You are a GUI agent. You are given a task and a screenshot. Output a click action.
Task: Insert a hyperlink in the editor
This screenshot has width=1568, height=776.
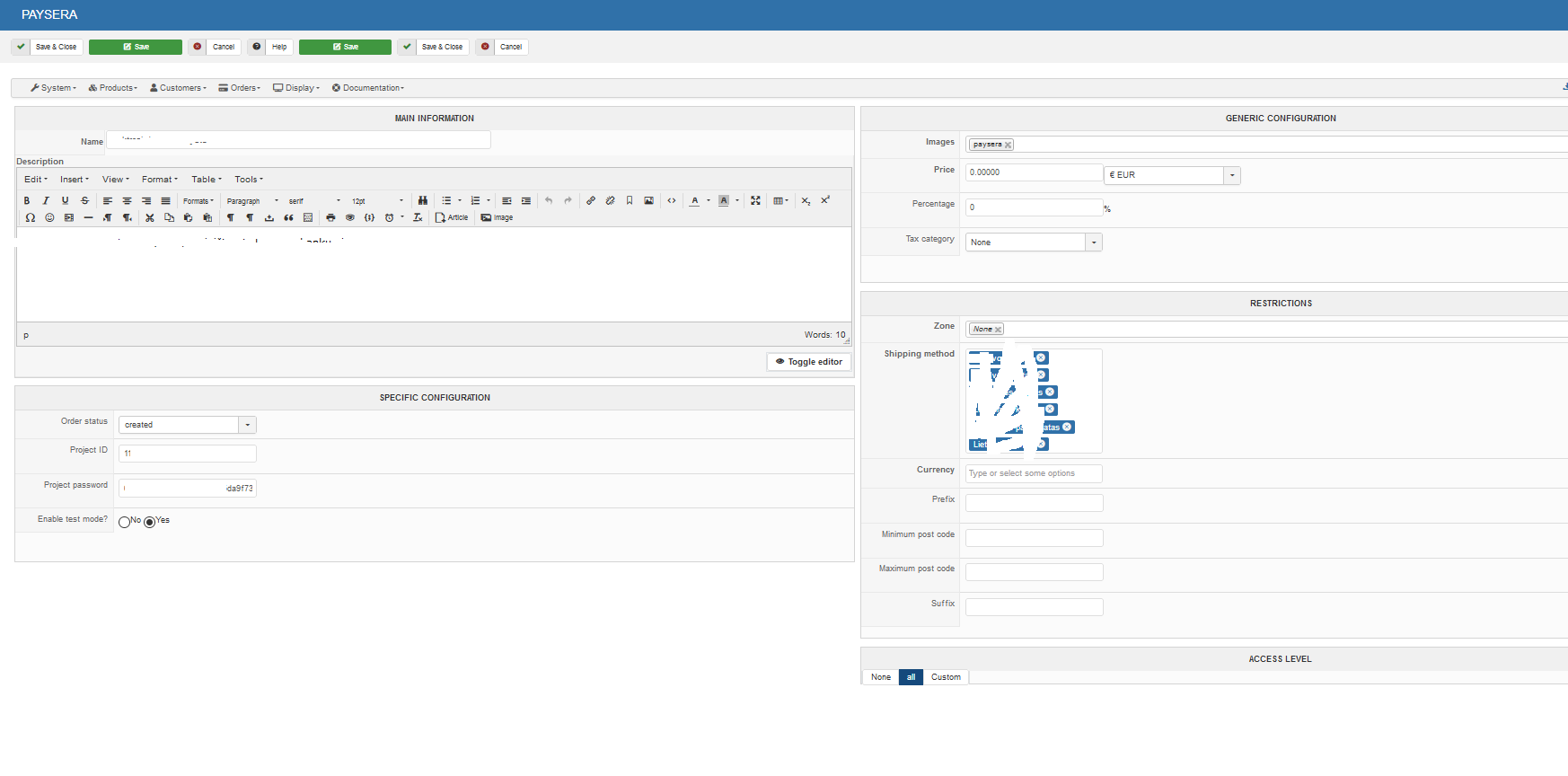pyautogui.click(x=591, y=201)
